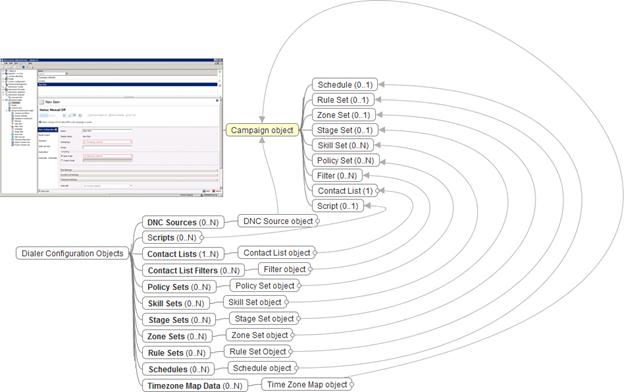Click the Script (0..1) node
This screenshot has width=624, height=392.
click(338, 206)
